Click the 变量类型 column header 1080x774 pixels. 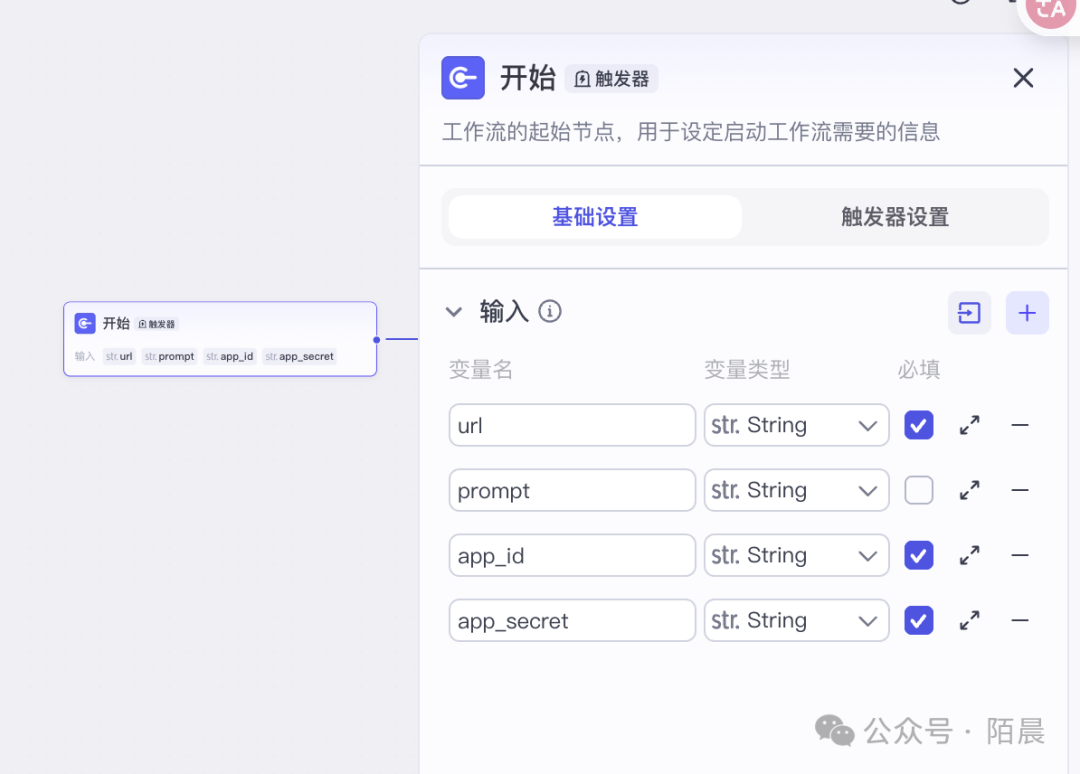pyautogui.click(x=747, y=370)
